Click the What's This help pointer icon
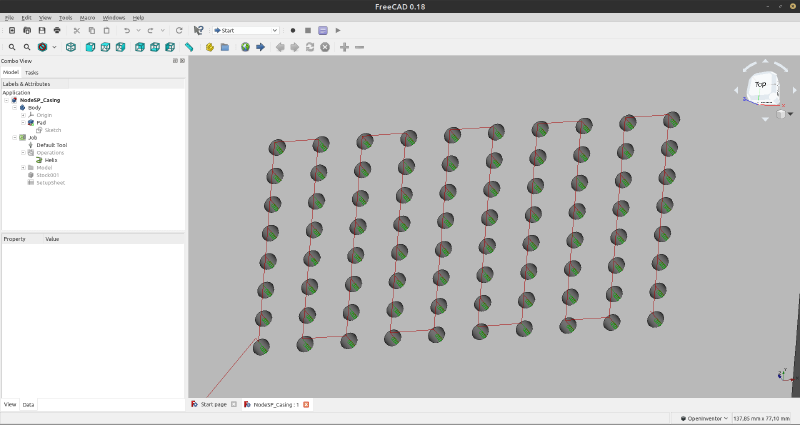 click(x=198, y=31)
